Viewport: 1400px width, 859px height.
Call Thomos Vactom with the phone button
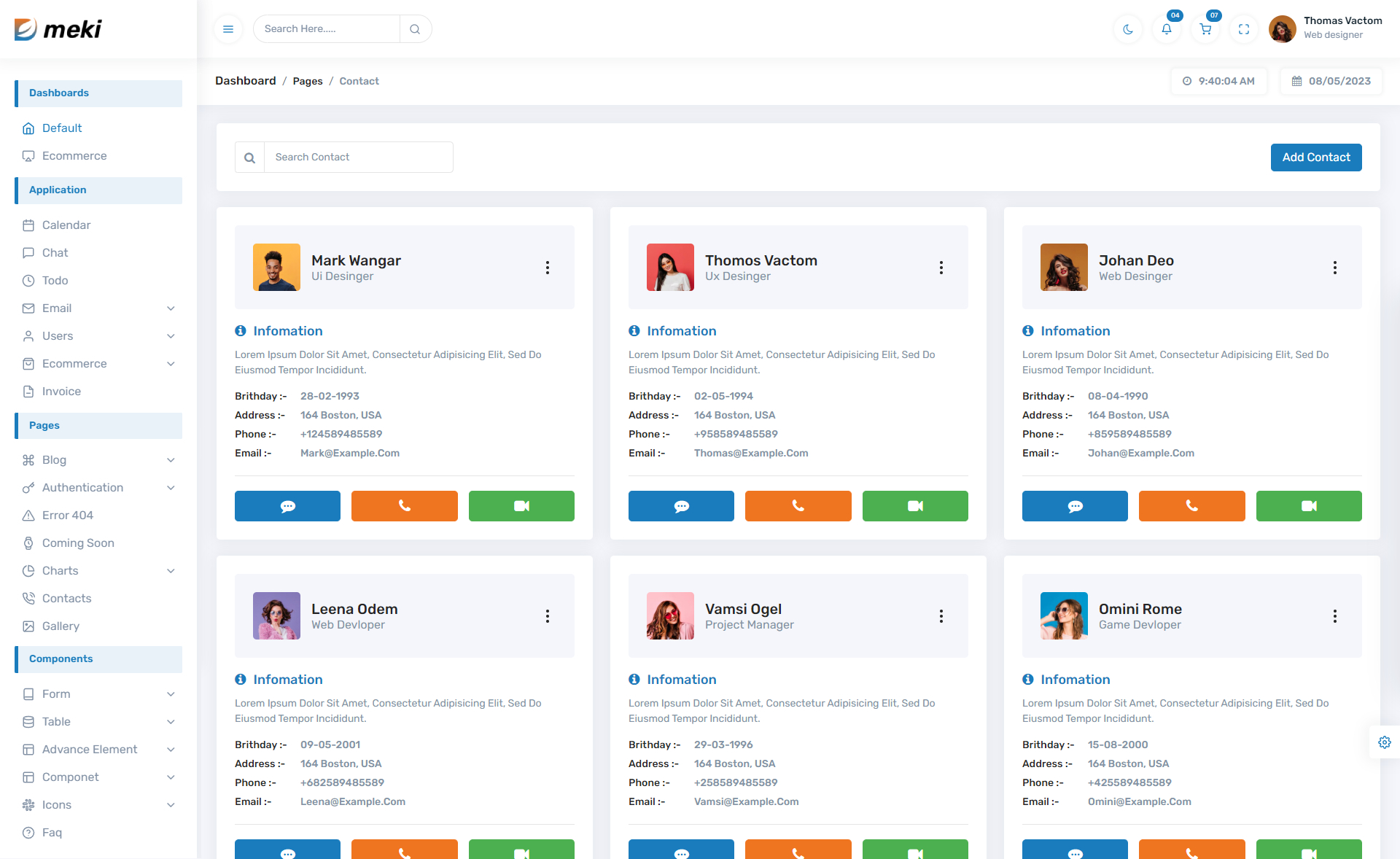click(798, 506)
